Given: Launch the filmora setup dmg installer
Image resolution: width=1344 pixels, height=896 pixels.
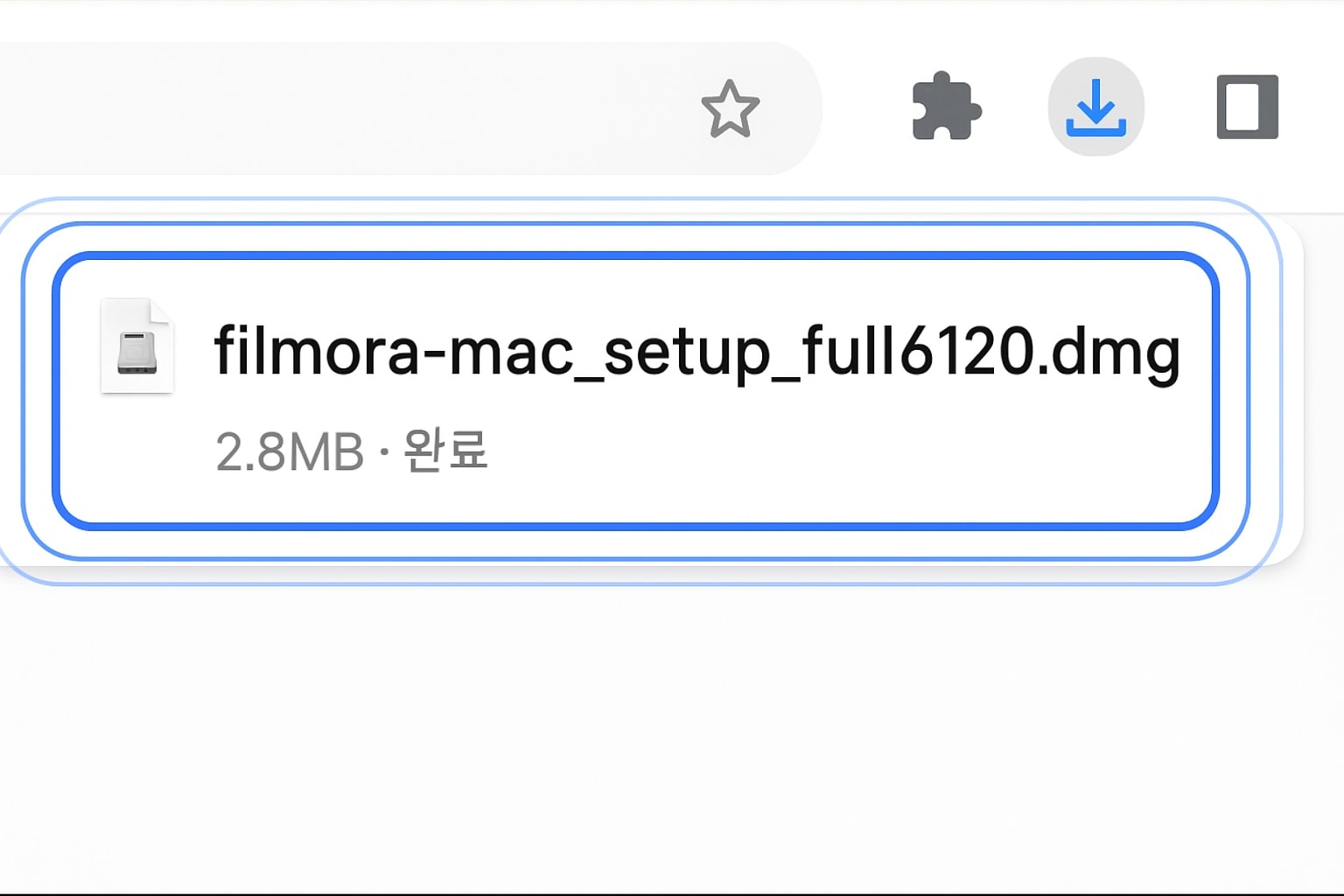Looking at the screenshot, I should coord(696,351).
